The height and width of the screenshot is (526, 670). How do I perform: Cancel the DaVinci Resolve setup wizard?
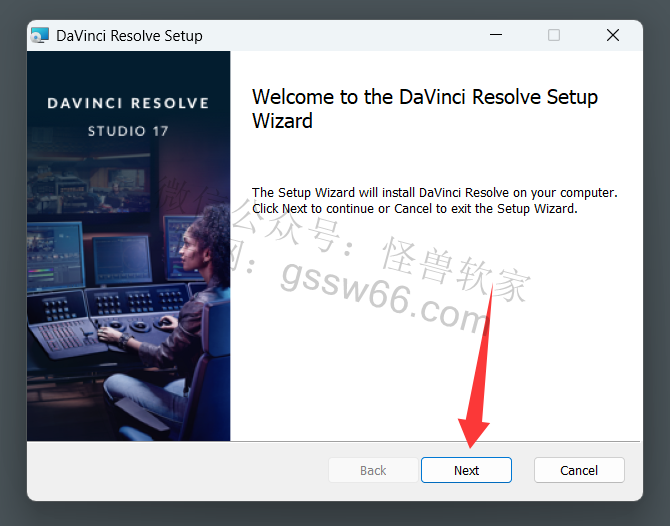(x=579, y=470)
